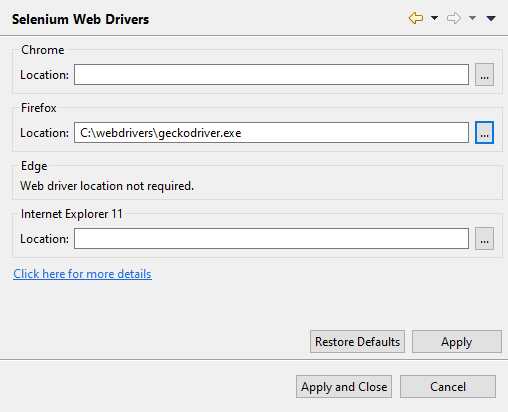Select the Internet Explorer 11 Location field
Screen dimensions: 508x412
pyautogui.click(x=271, y=239)
